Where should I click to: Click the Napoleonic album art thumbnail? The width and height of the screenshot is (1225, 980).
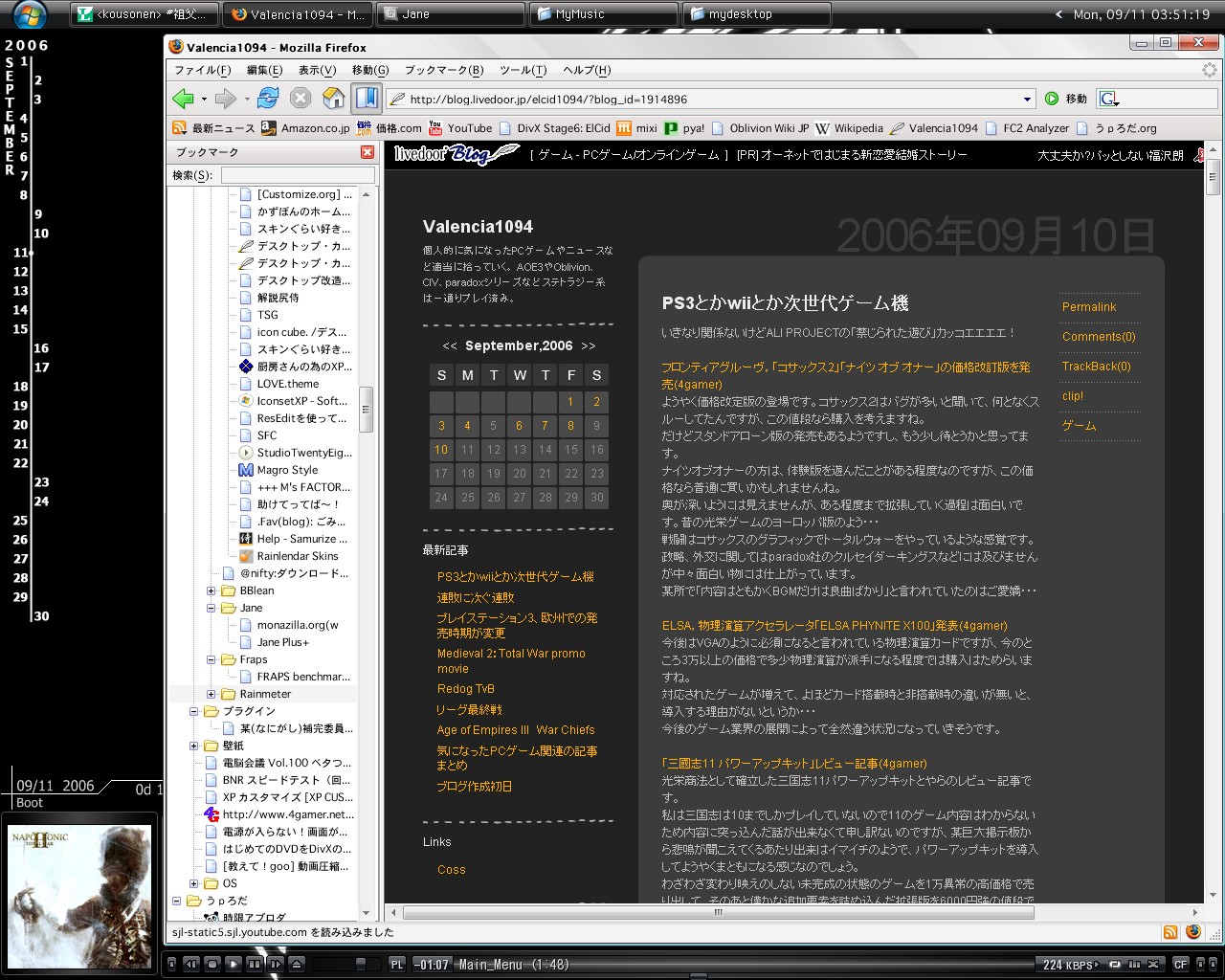[x=80, y=896]
